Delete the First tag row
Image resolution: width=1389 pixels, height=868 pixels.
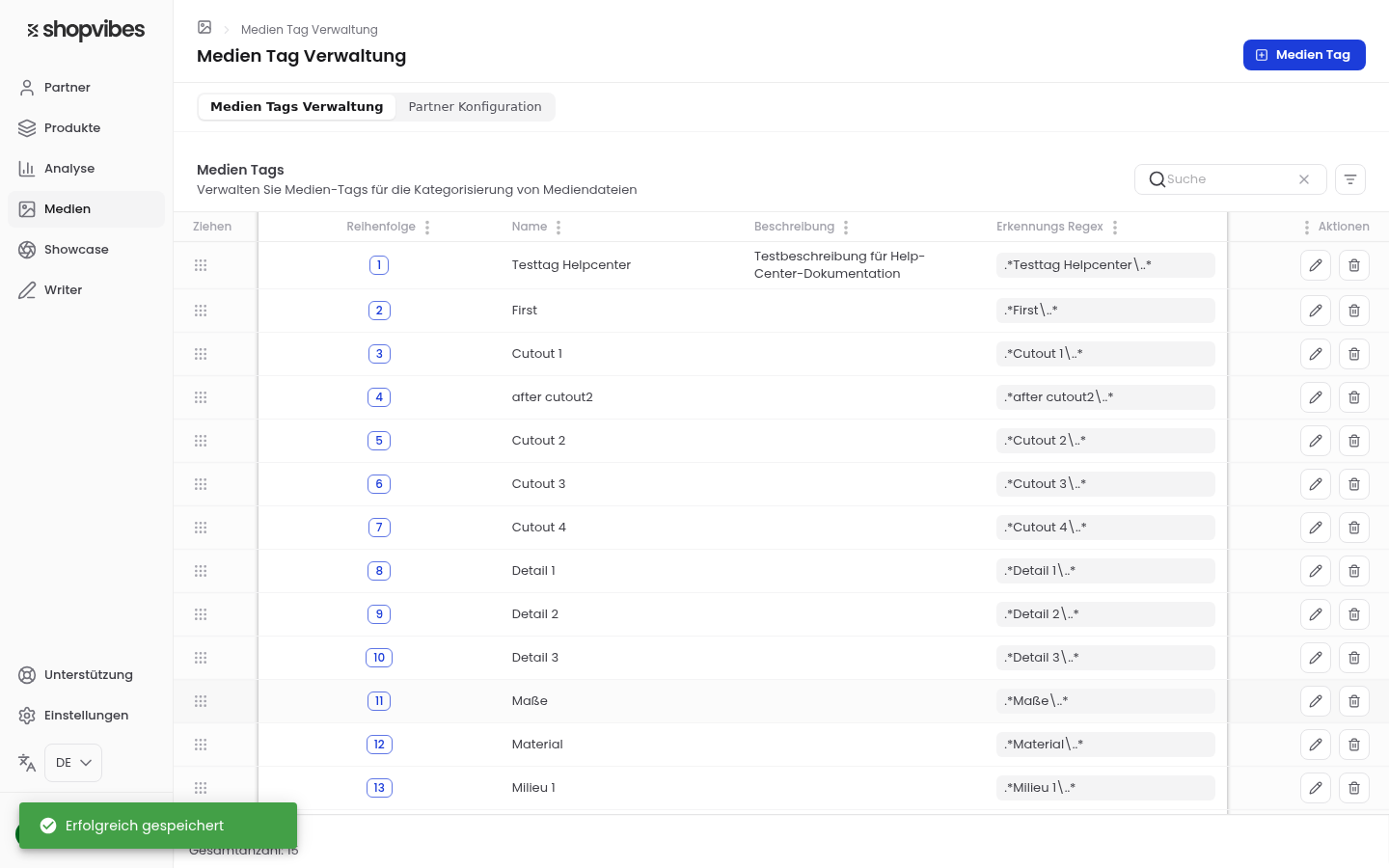coord(1354,311)
